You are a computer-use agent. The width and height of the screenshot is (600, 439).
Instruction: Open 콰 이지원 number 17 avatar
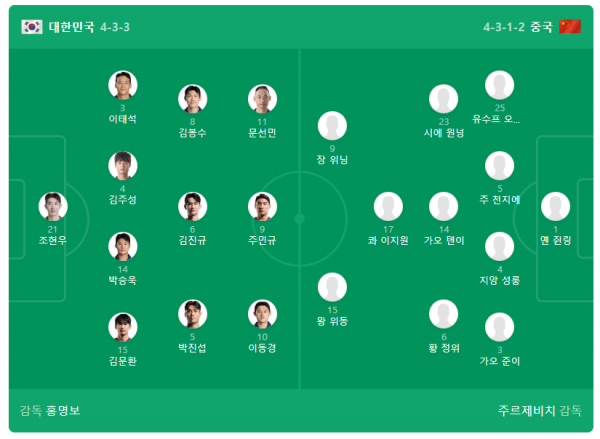pos(388,207)
